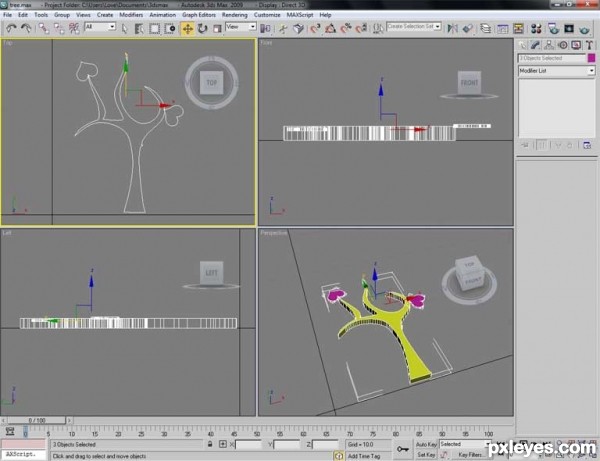
Task: Activate the Select and Rotate tool
Action: point(202,29)
